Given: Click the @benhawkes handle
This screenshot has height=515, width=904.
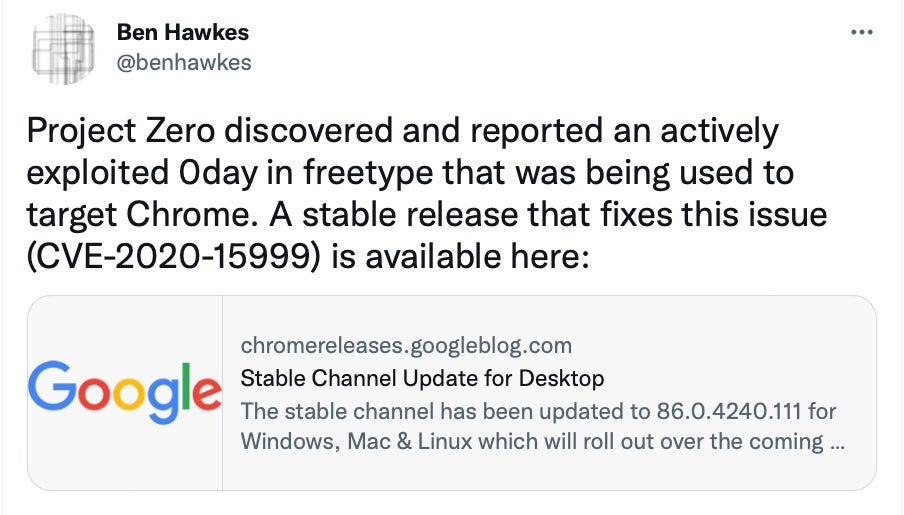Looking at the screenshot, I should (x=184, y=62).
